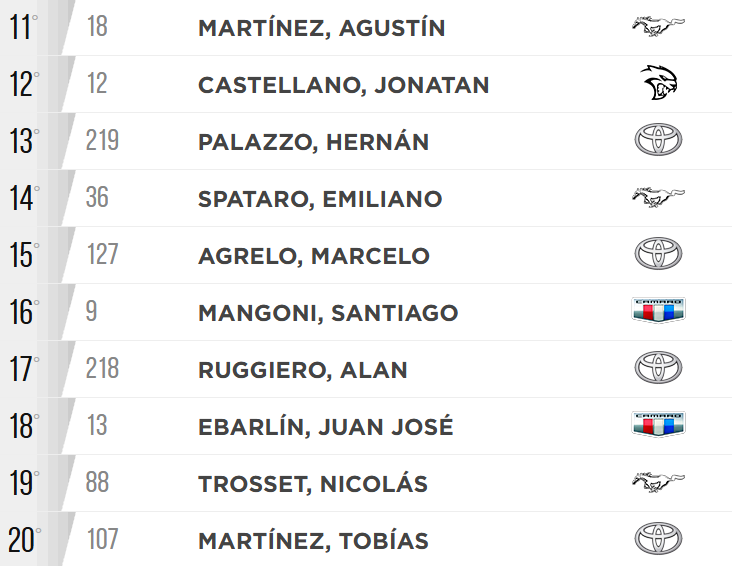732x566 pixels.
Task: Click the name Mangoni, Santiago
Action: (327, 313)
